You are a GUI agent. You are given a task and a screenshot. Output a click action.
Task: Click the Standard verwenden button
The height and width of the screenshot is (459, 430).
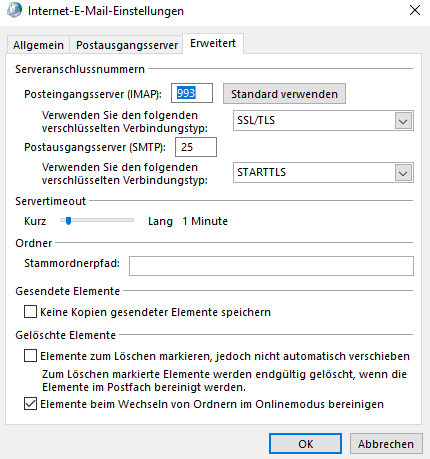click(x=284, y=94)
